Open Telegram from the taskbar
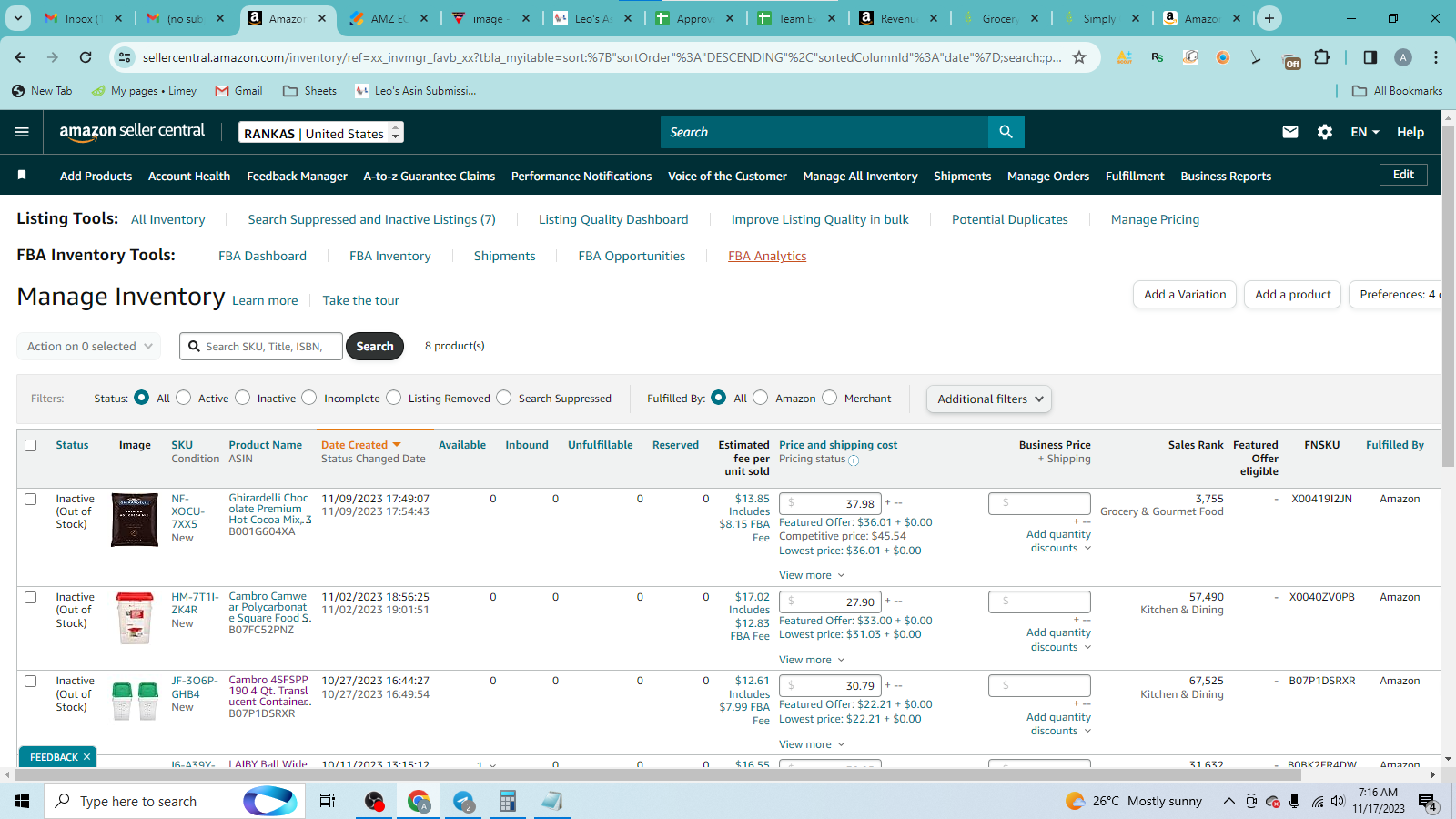The width and height of the screenshot is (1456, 819). [464, 801]
